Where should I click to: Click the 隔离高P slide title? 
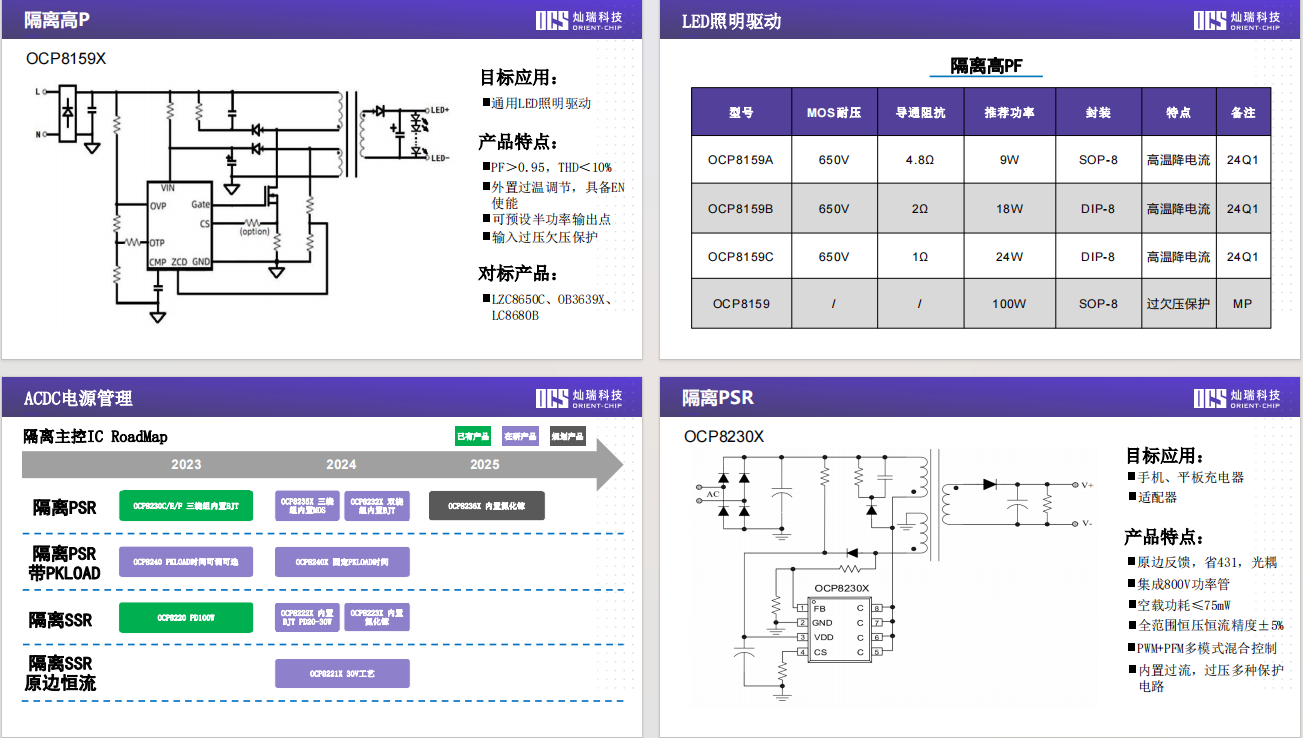(x=57, y=21)
